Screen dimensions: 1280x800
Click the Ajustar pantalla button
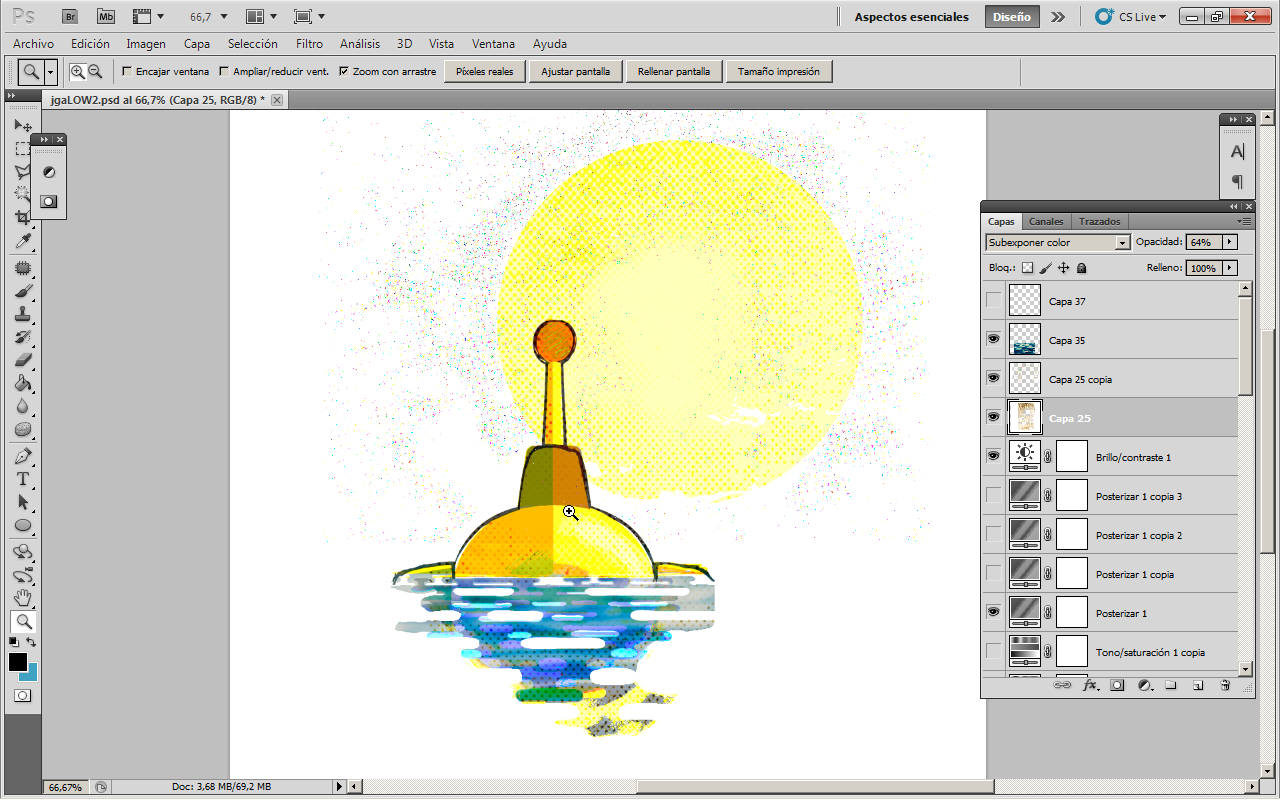577,72
